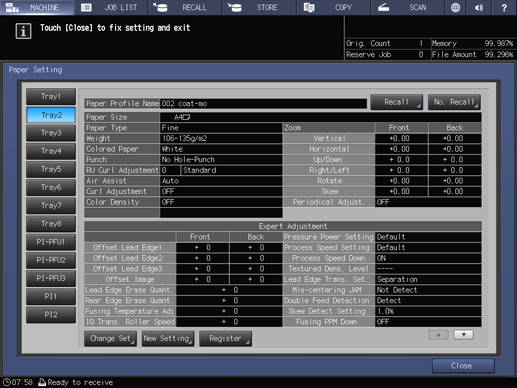This screenshot has width=517, height=388.
Task: Open the globe language icon
Action: pyautogui.click(x=455, y=7)
